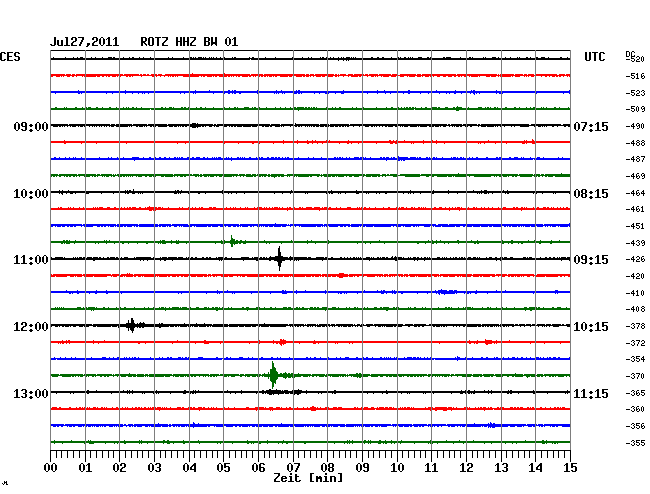This screenshot has width=650, height=494.
Task: Click the "UTC" column header
Action: coord(594,57)
